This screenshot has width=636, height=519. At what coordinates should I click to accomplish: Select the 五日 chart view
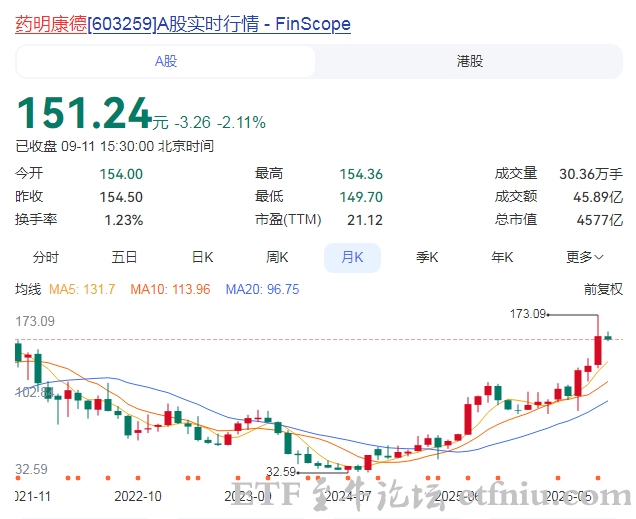click(x=124, y=257)
